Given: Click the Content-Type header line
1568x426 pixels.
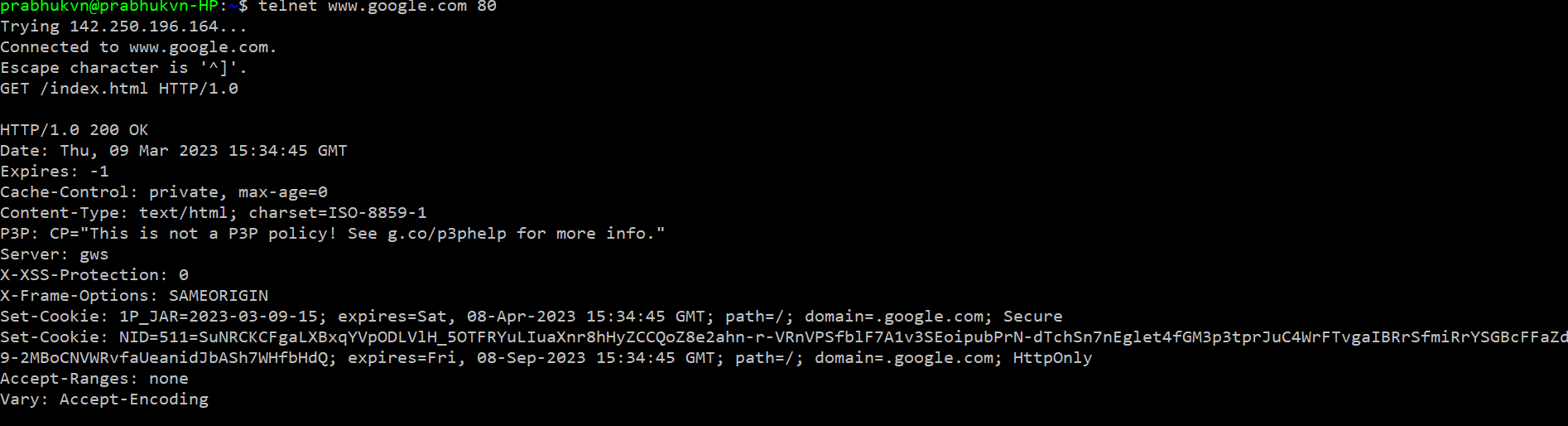Looking at the screenshot, I should click(214, 213).
